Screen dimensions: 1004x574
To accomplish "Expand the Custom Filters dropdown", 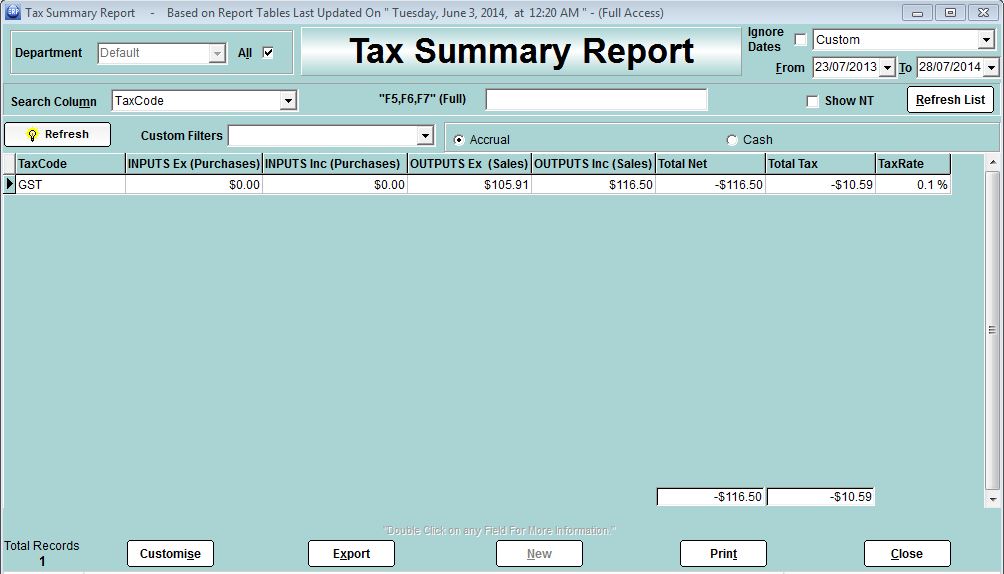I will [x=425, y=136].
